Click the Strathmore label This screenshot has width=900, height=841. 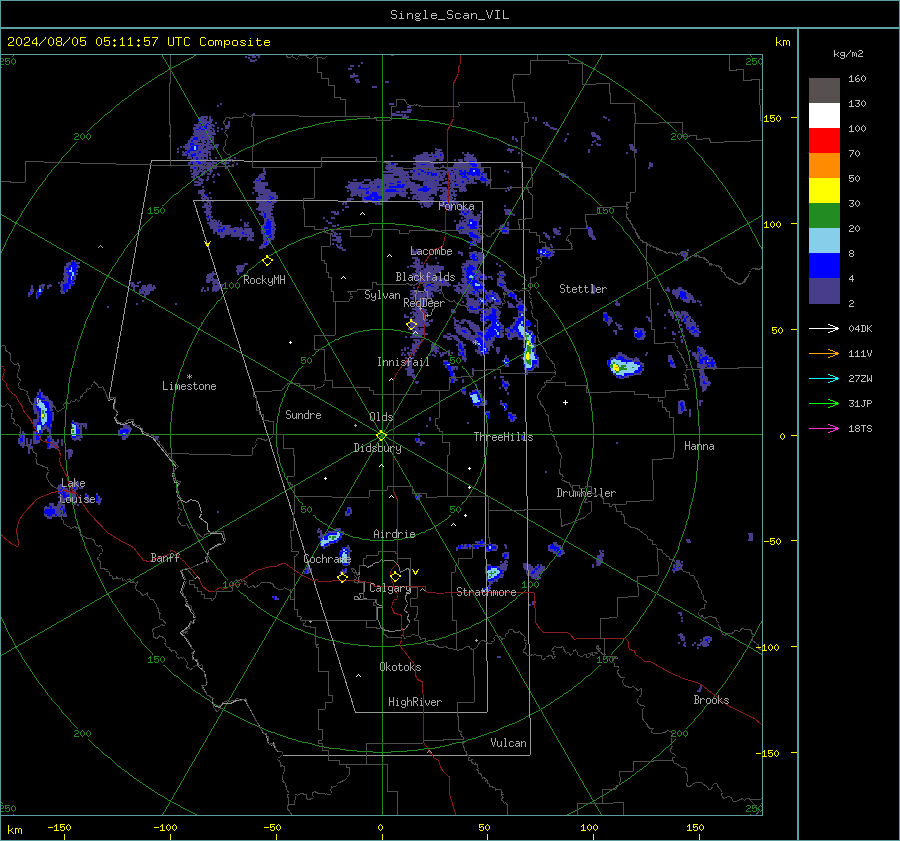pyautogui.click(x=486, y=592)
